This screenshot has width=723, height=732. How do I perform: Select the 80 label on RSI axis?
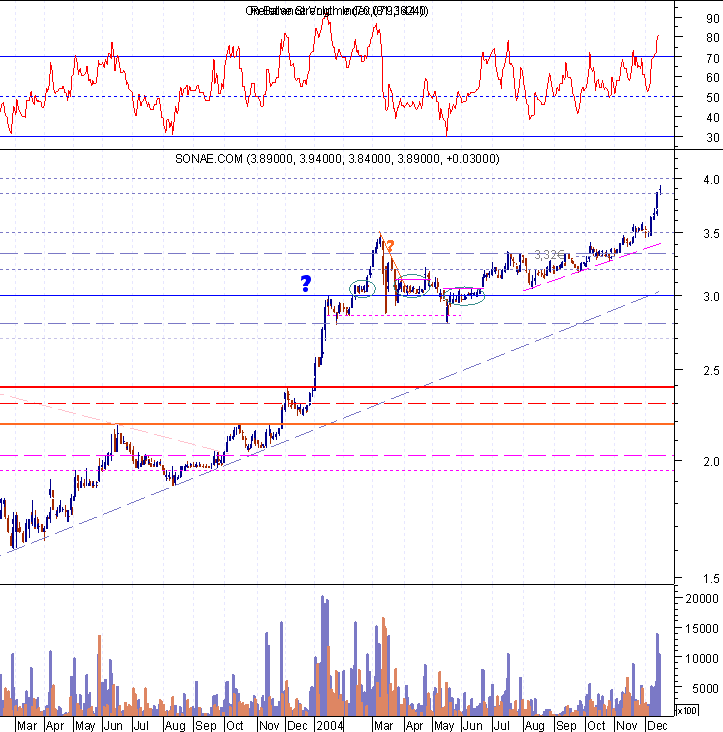(x=712, y=38)
